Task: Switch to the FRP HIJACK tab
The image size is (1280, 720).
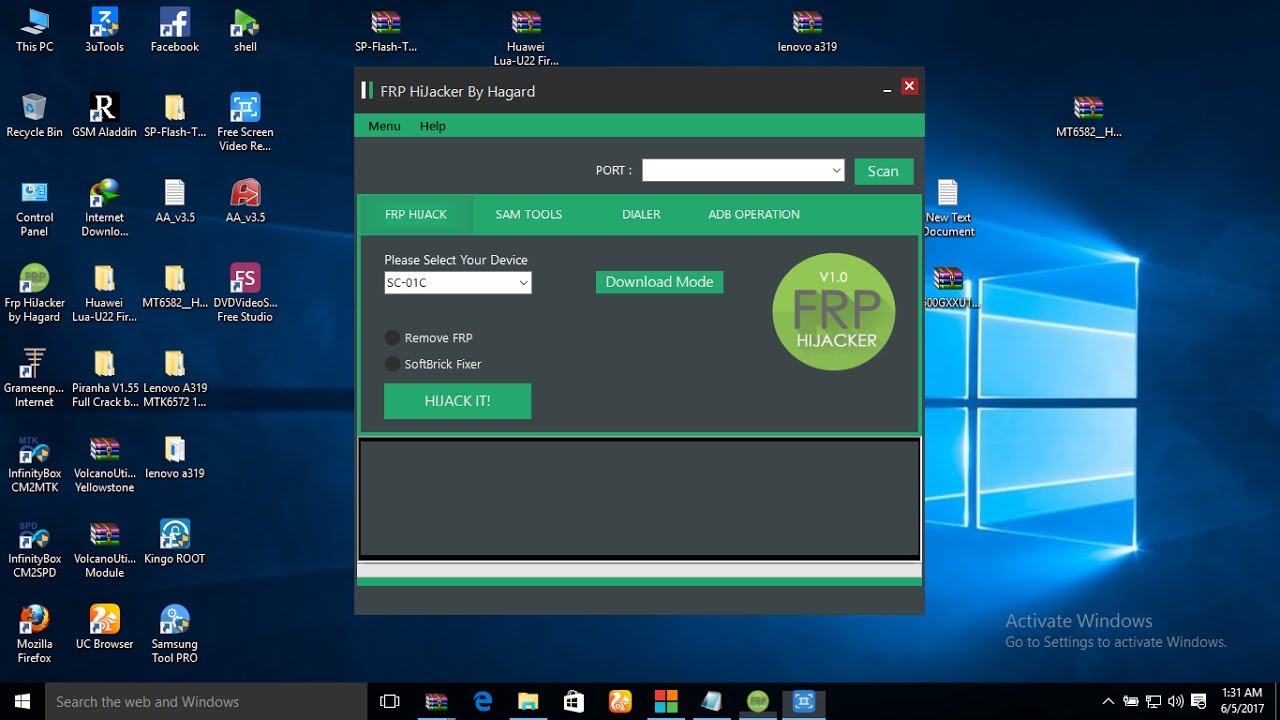Action: (416, 214)
